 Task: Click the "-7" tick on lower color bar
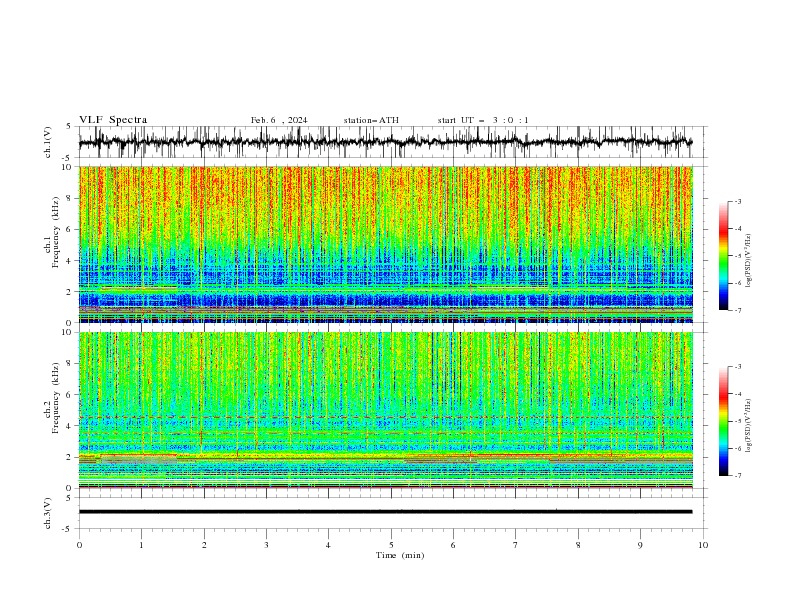[x=738, y=475]
